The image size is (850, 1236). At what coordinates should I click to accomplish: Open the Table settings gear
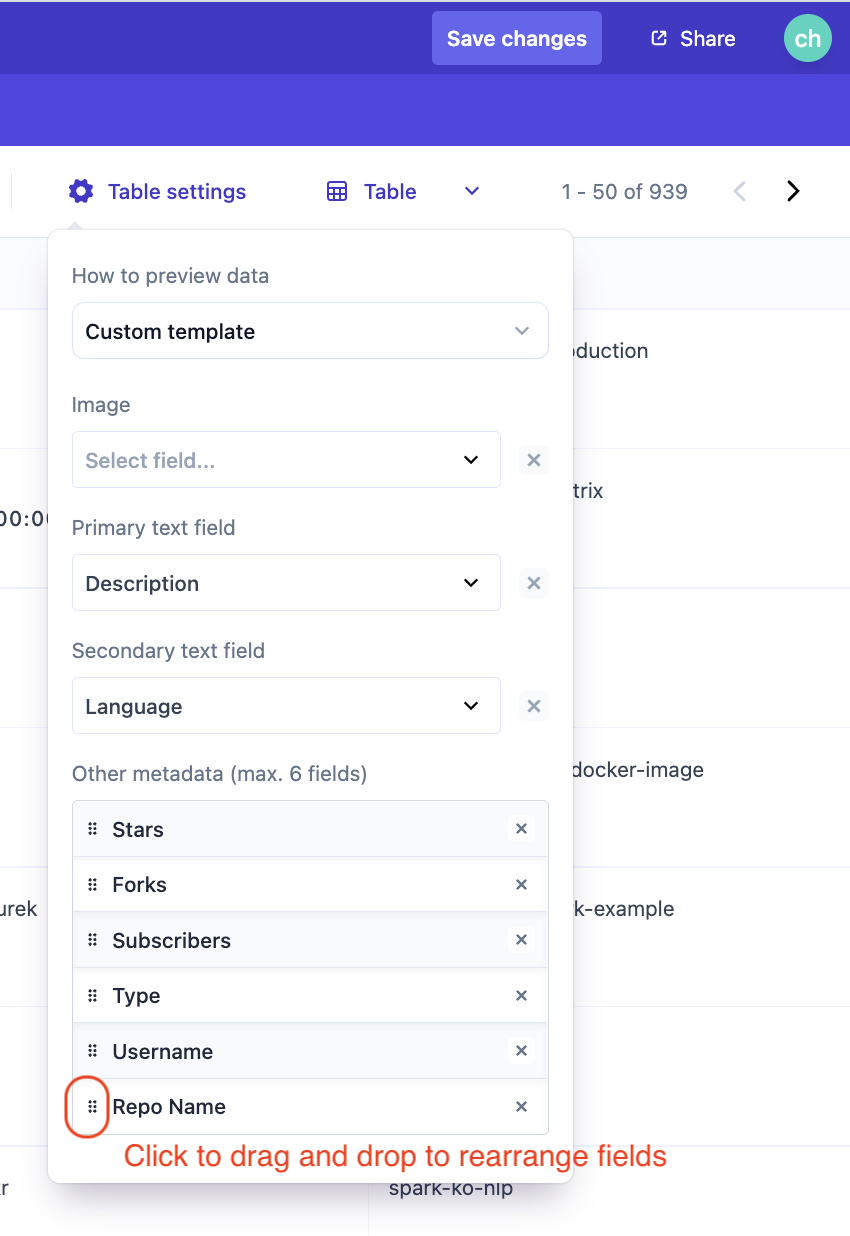coord(81,191)
